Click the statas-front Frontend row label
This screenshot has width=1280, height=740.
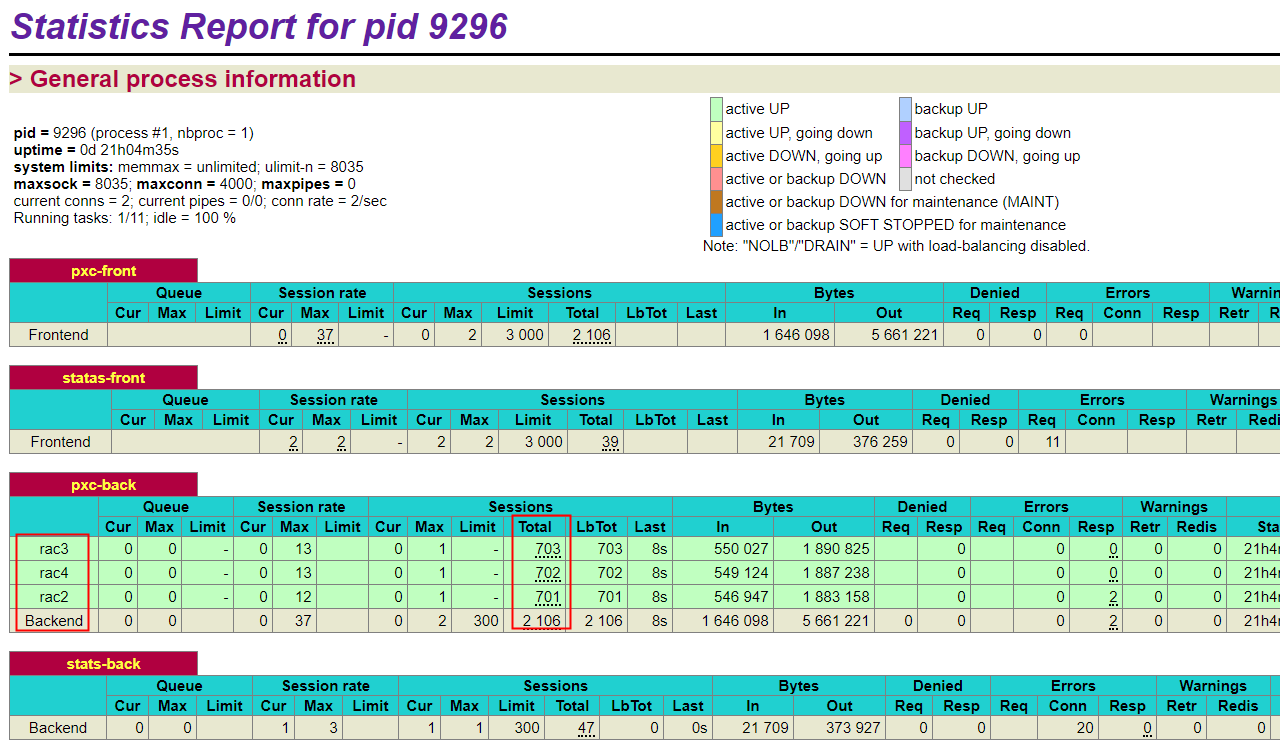click(60, 442)
